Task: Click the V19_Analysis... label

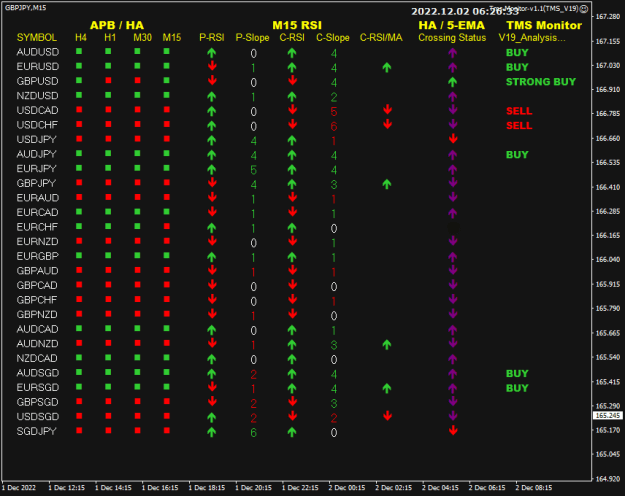Action: (x=532, y=38)
